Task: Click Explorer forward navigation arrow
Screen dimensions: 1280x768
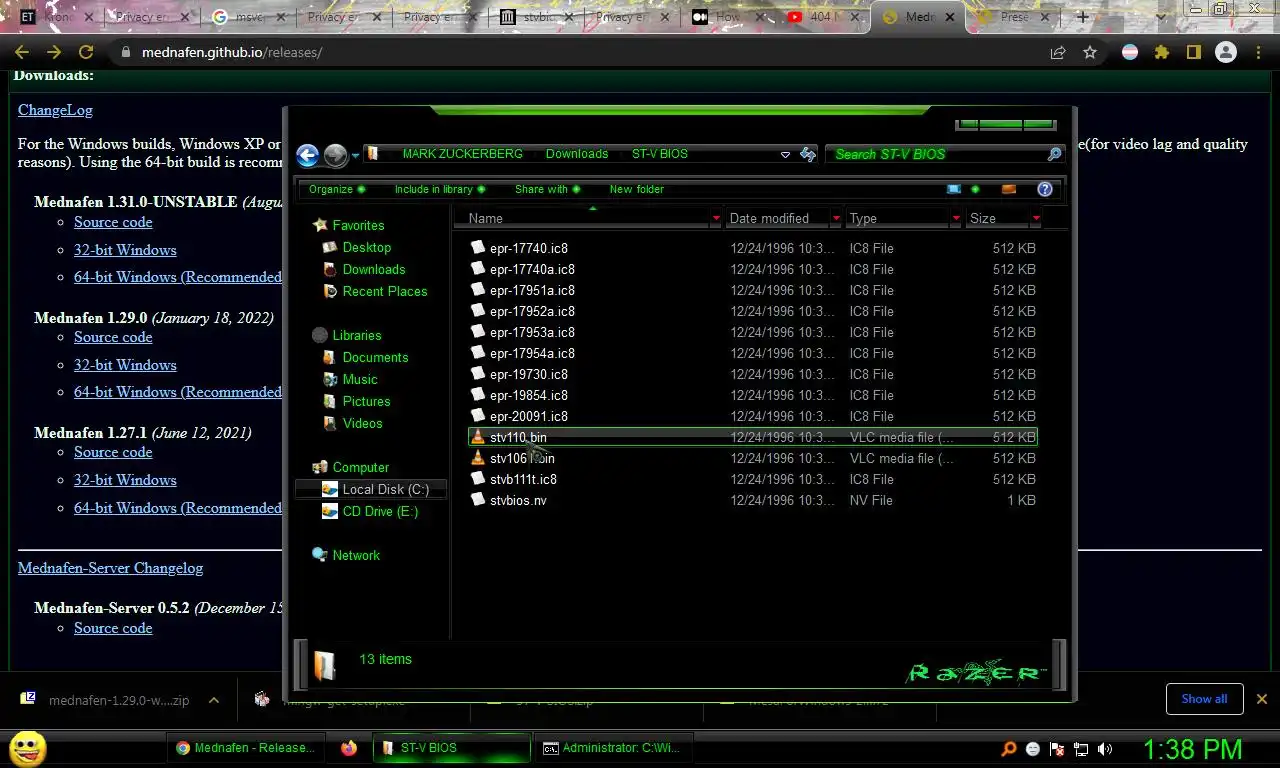Action: click(x=336, y=155)
